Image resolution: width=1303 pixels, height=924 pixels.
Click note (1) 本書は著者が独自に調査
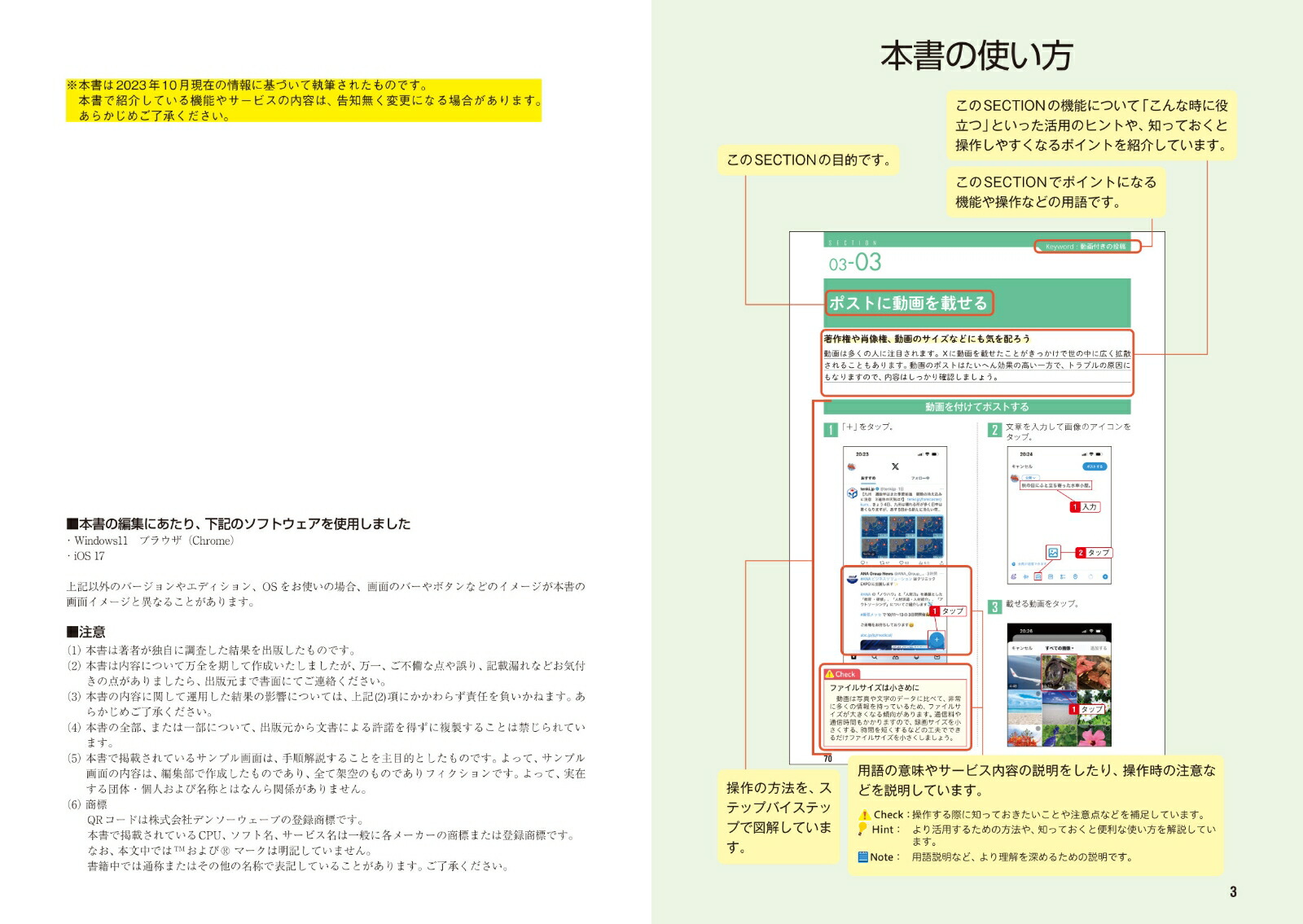tap(212, 650)
